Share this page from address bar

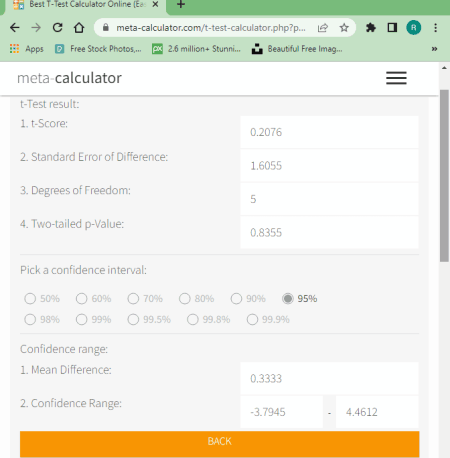pyautogui.click(x=323, y=28)
